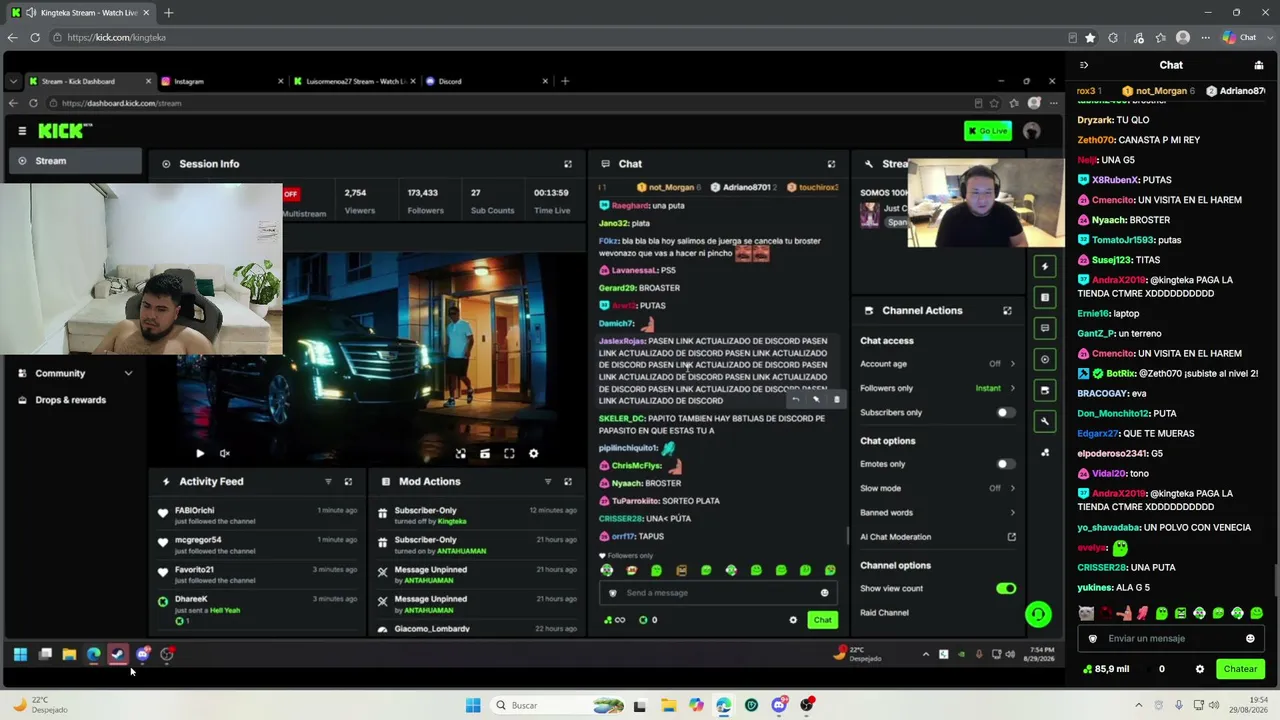
Task: Open stream preview settings gear
Action: tap(533, 454)
